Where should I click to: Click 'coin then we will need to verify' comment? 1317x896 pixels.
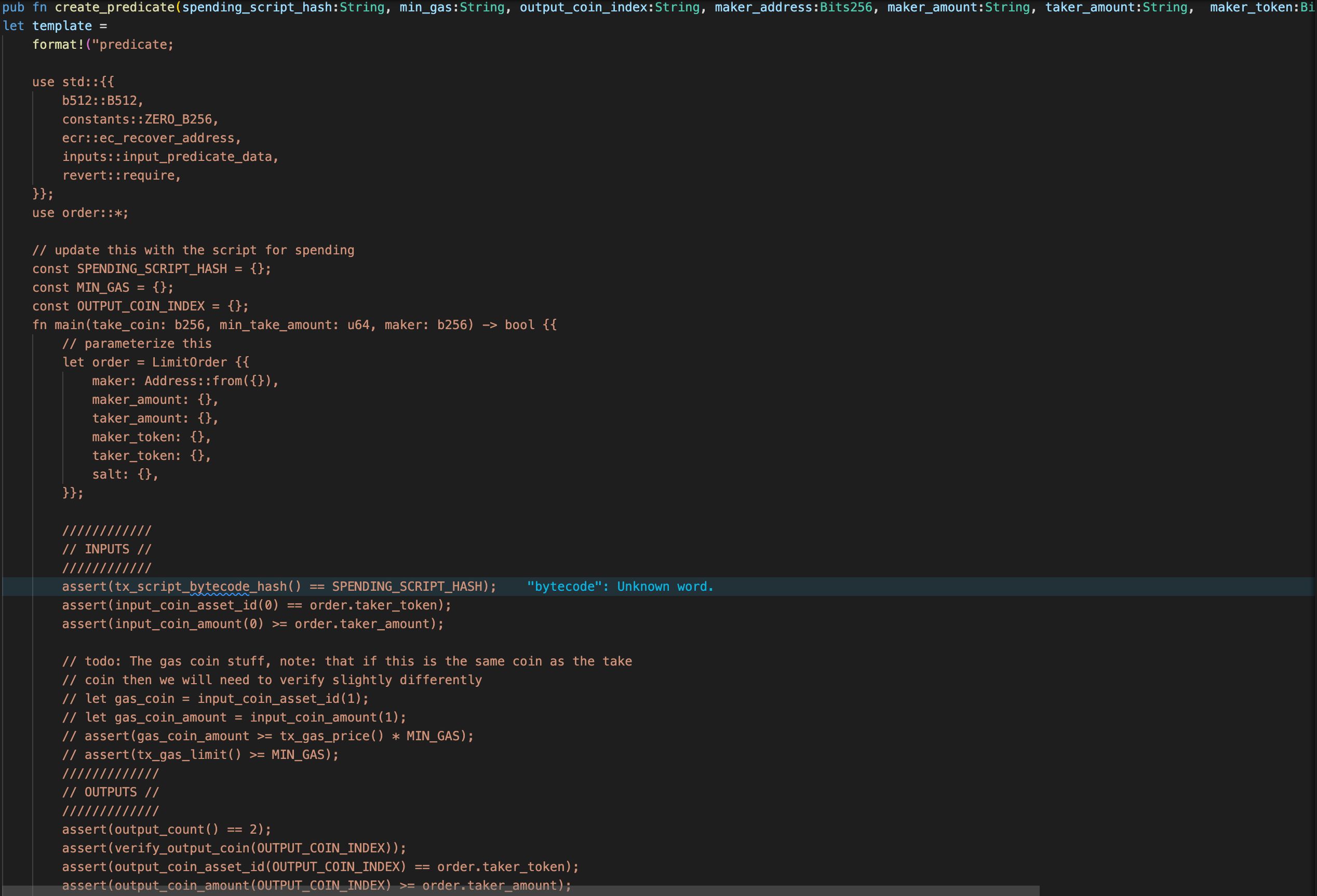pyautogui.click(x=272, y=680)
